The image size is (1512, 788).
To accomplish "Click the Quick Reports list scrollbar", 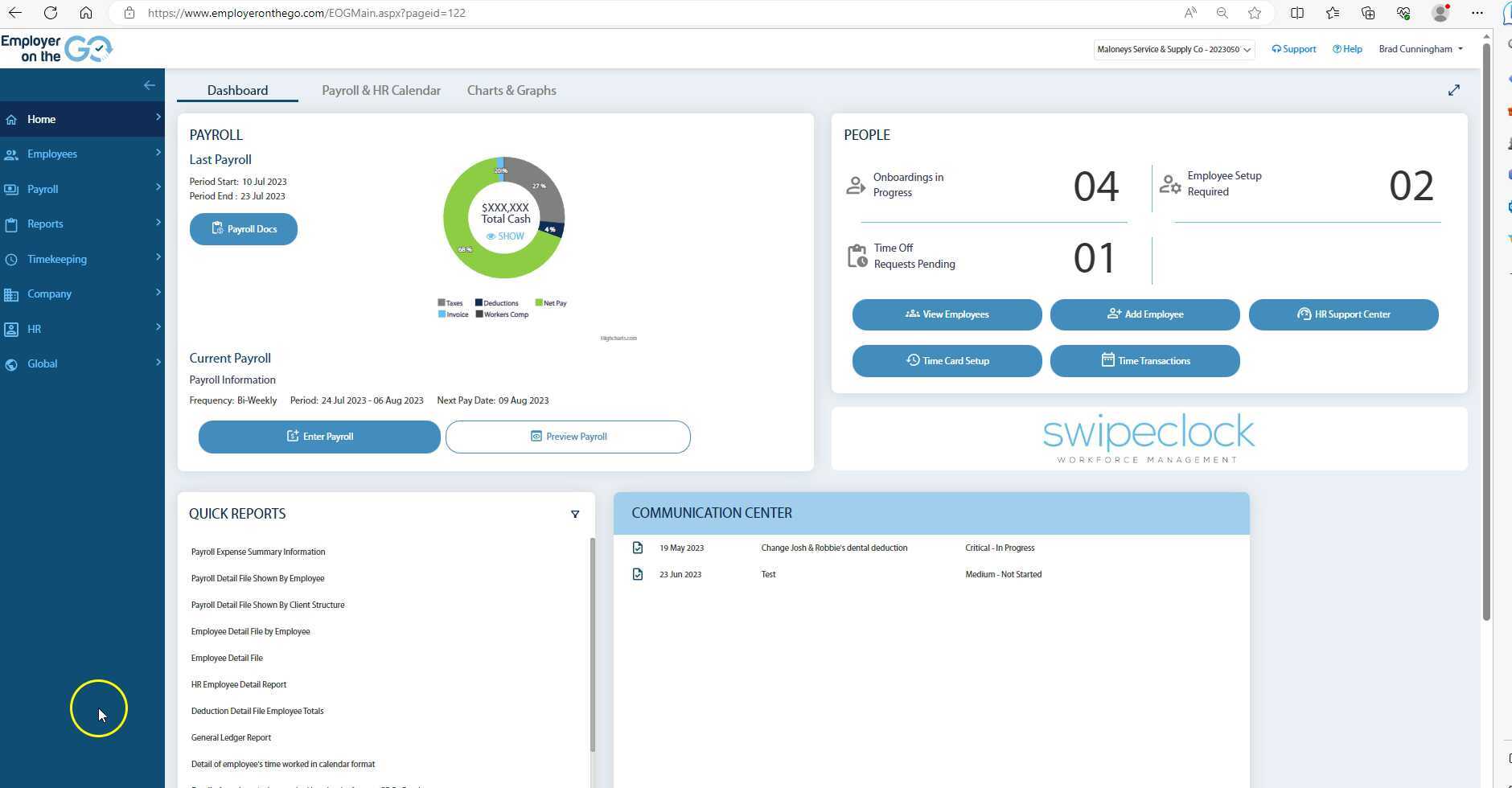I will coord(593,643).
